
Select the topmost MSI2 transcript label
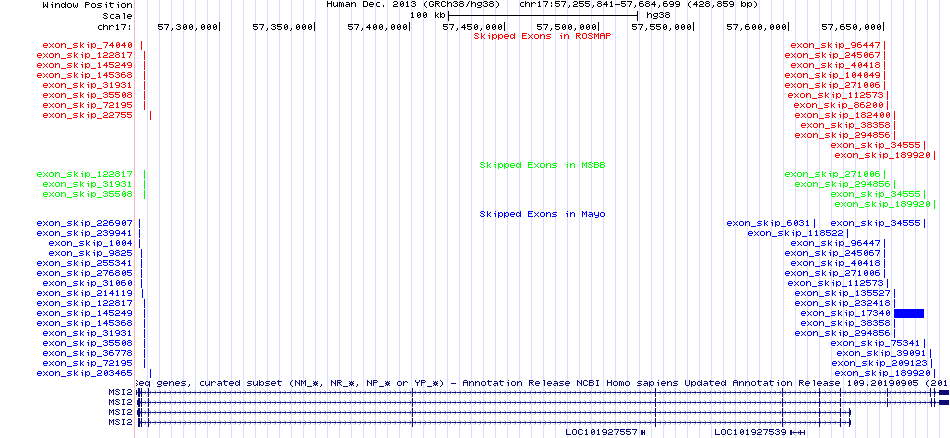coord(120,393)
